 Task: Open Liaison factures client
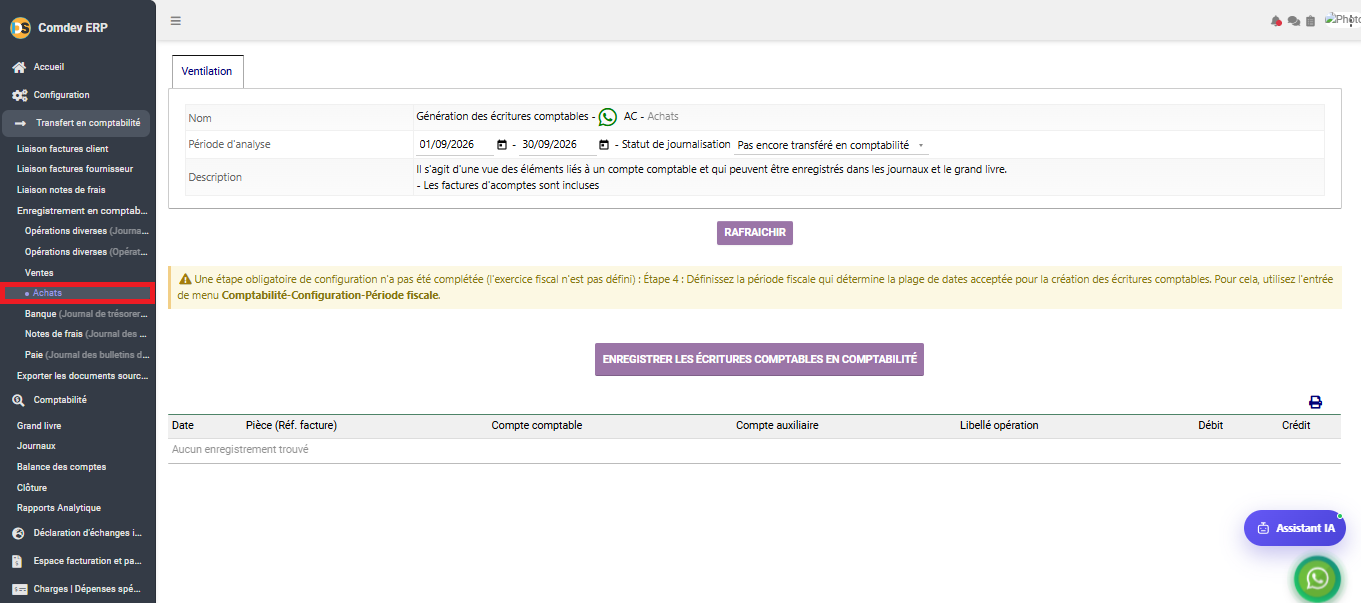pyautogui.click(x=62, y=149)
